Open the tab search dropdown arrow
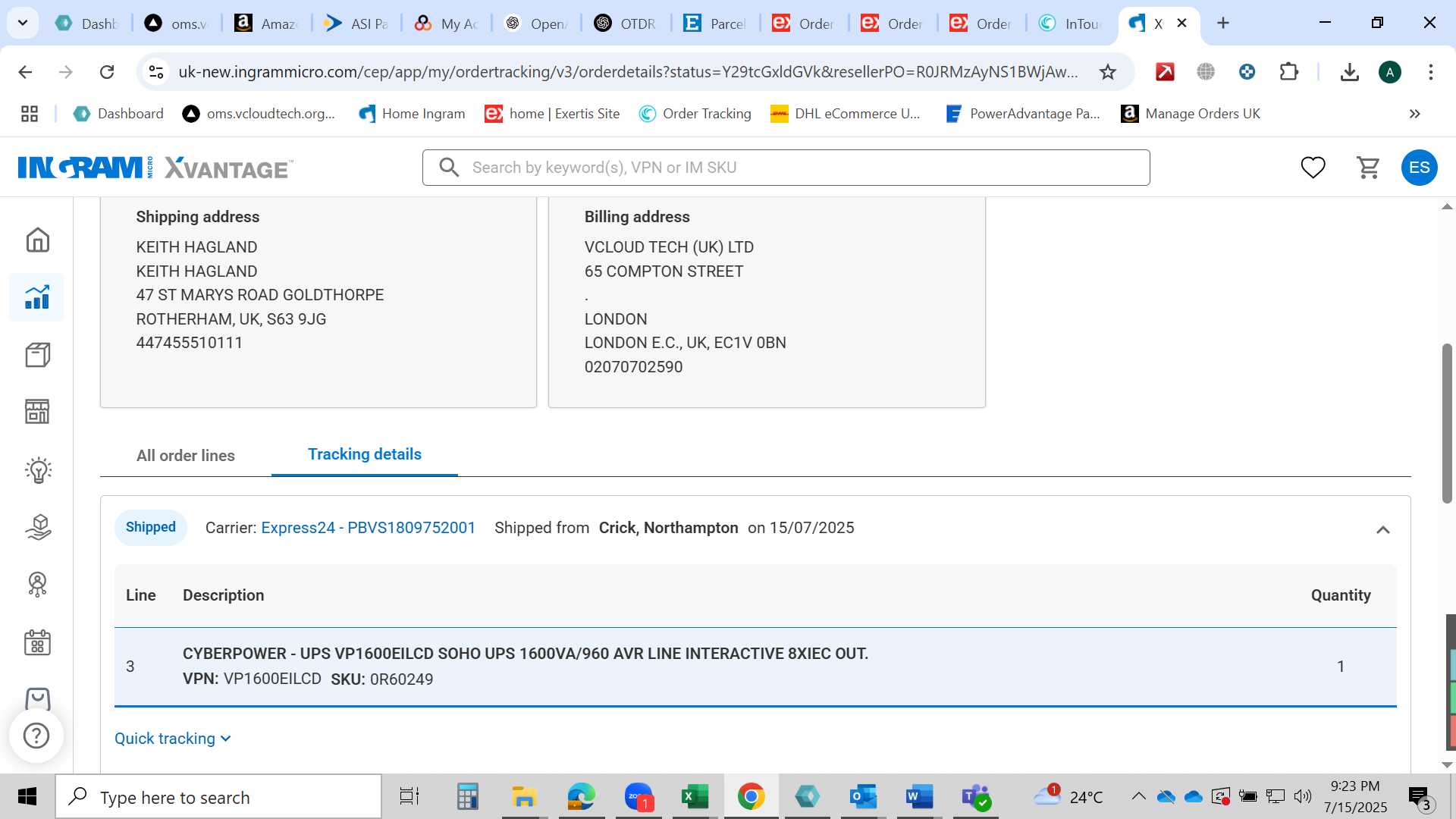1456x819 pixels. [x=23, y=23]
